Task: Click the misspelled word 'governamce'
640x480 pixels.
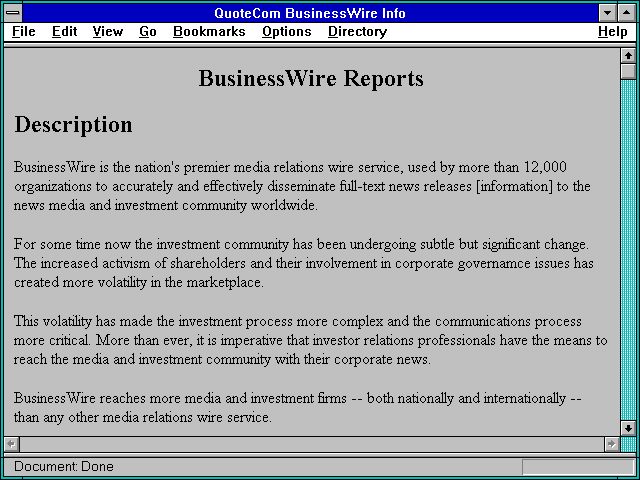Action: pos(496,264)
